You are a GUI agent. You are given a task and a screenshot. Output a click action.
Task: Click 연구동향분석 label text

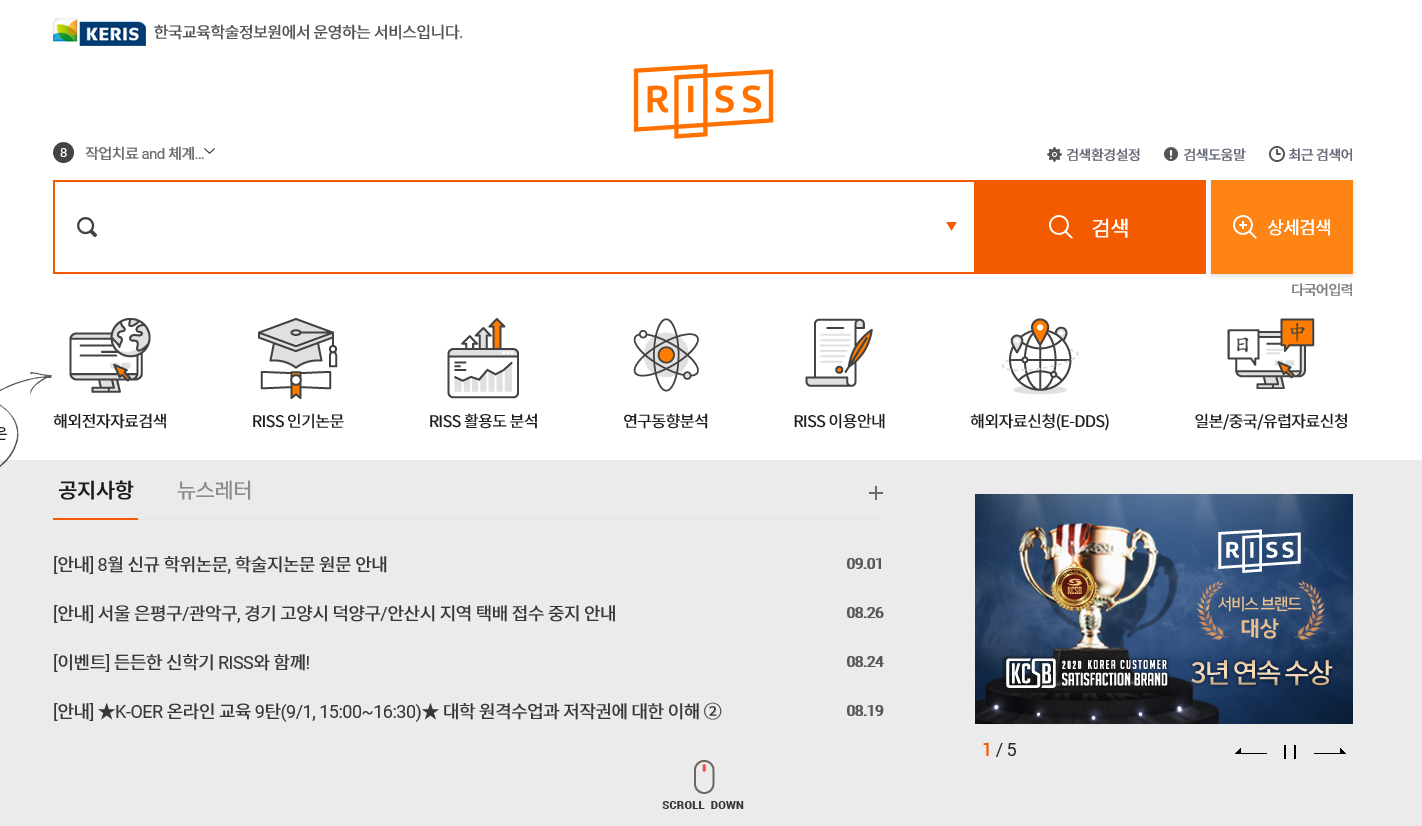(x=665, y=421)
